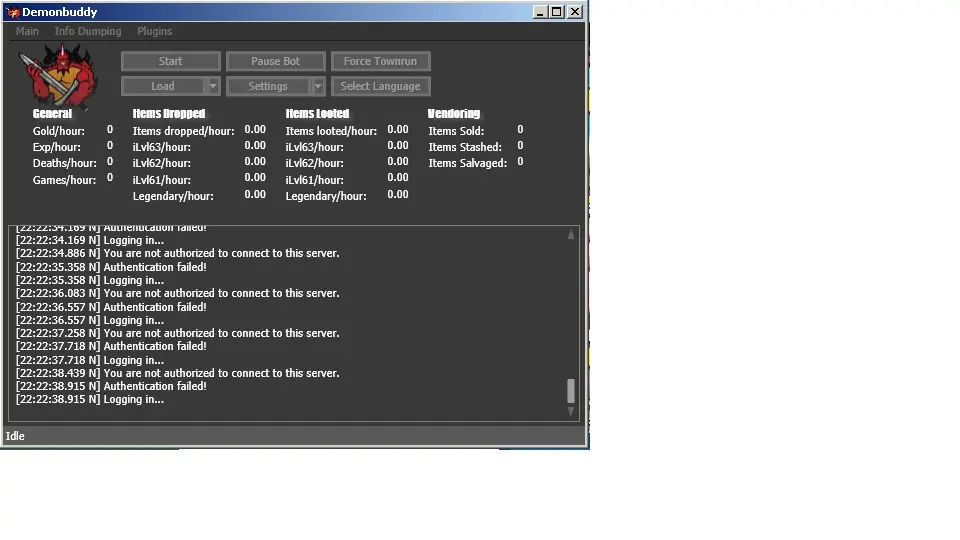Screen dimensions: 960x540
Task: Click the Items Sold label
Action: click(456, 131)
